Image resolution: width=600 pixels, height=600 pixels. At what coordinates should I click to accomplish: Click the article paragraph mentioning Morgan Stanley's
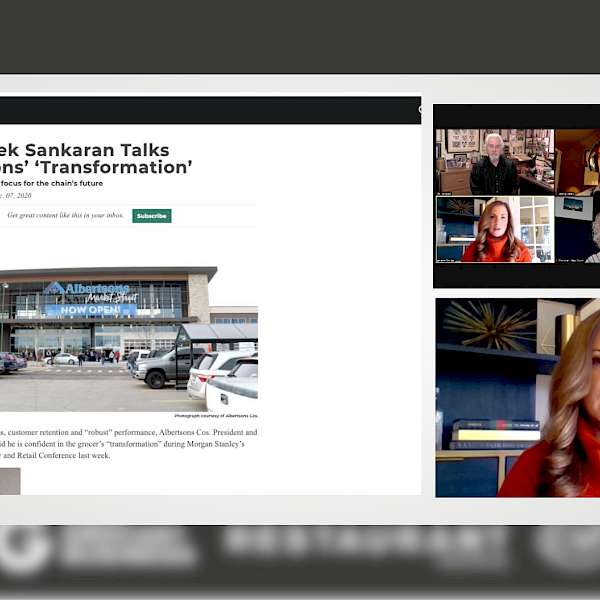[128, 443]
